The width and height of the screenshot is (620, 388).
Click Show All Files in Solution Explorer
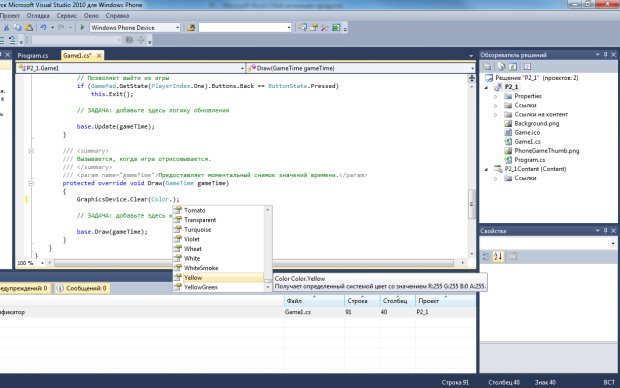click(x=501, y=67)
